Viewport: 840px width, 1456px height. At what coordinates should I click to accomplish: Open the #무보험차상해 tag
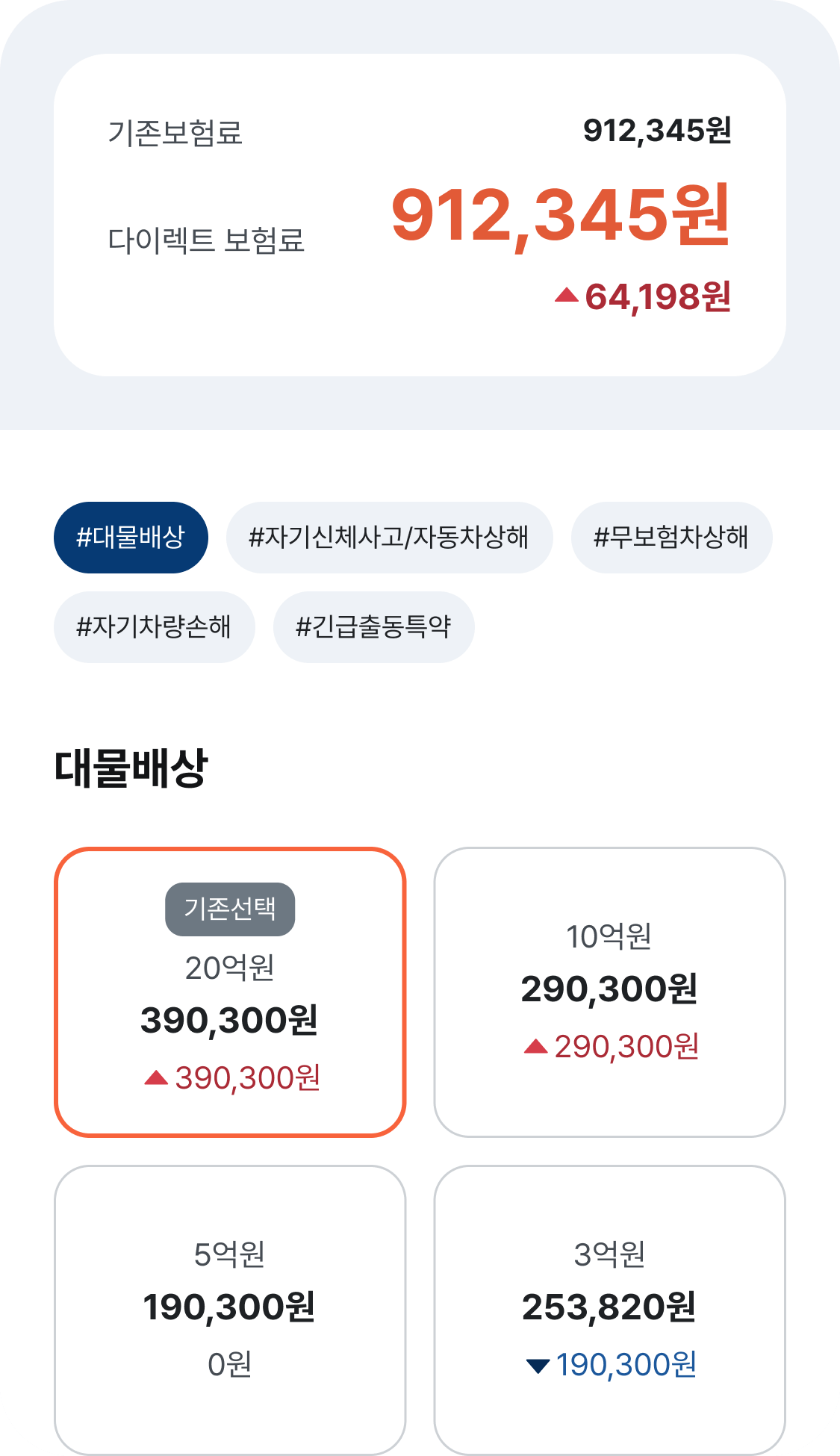pyautogui.click(x=671, y=538)
